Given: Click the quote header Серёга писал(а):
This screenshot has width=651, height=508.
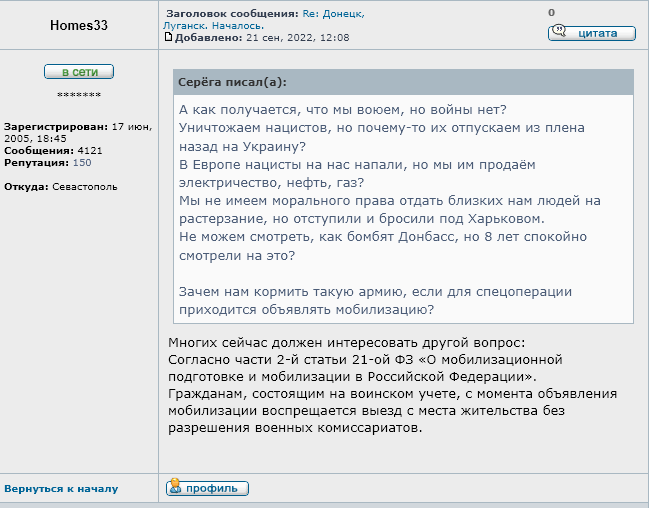Looking at the screenshot, I should coord(232,82).
